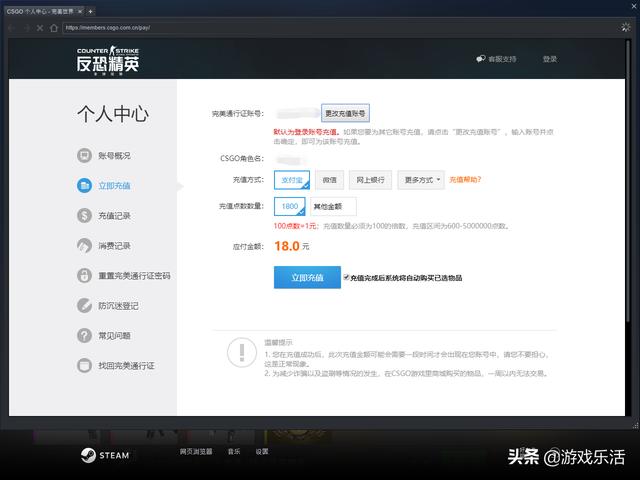This screenshot has width=640, height=480.
Task: Click the 温馨提示 notice heading
Action: (x=278, y=342)
